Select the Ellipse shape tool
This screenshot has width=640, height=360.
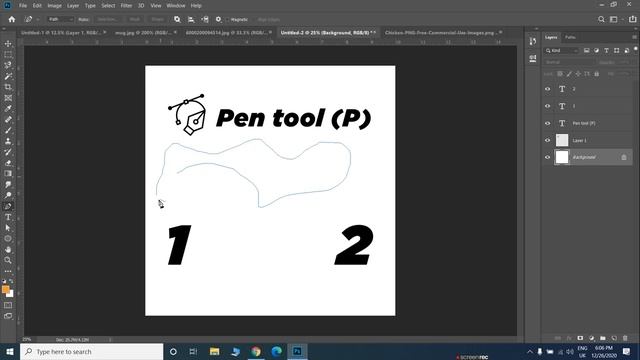pos(8,239)
